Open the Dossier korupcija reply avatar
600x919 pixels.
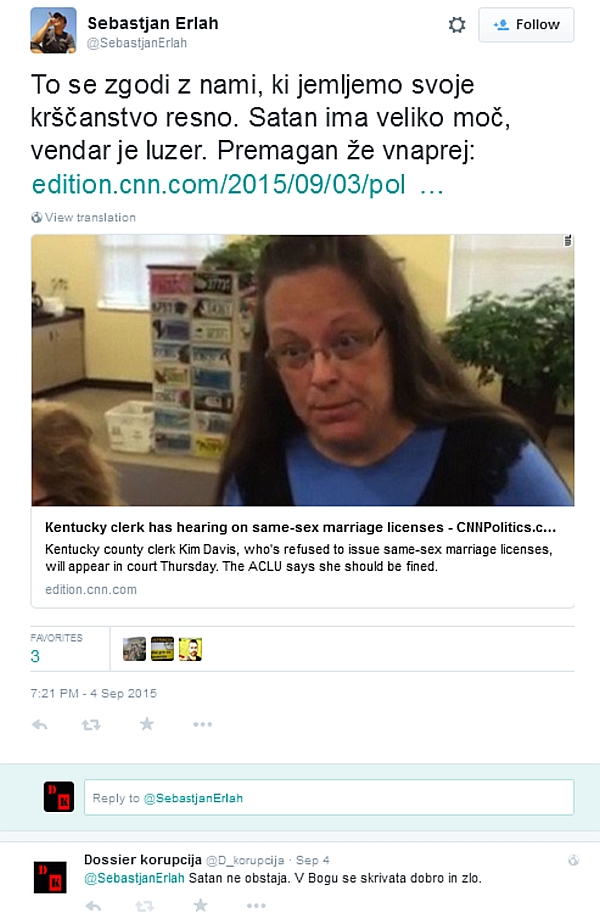coord(50,877)
